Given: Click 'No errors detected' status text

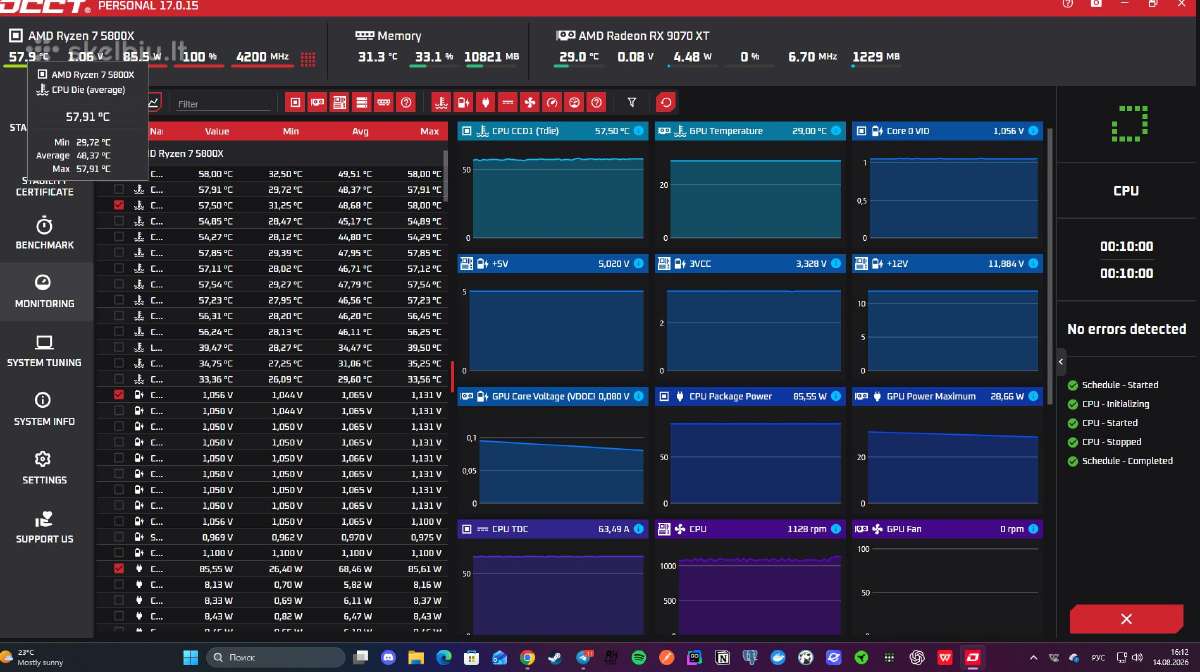Looking at the screenshot, I should coord(1126,329).
